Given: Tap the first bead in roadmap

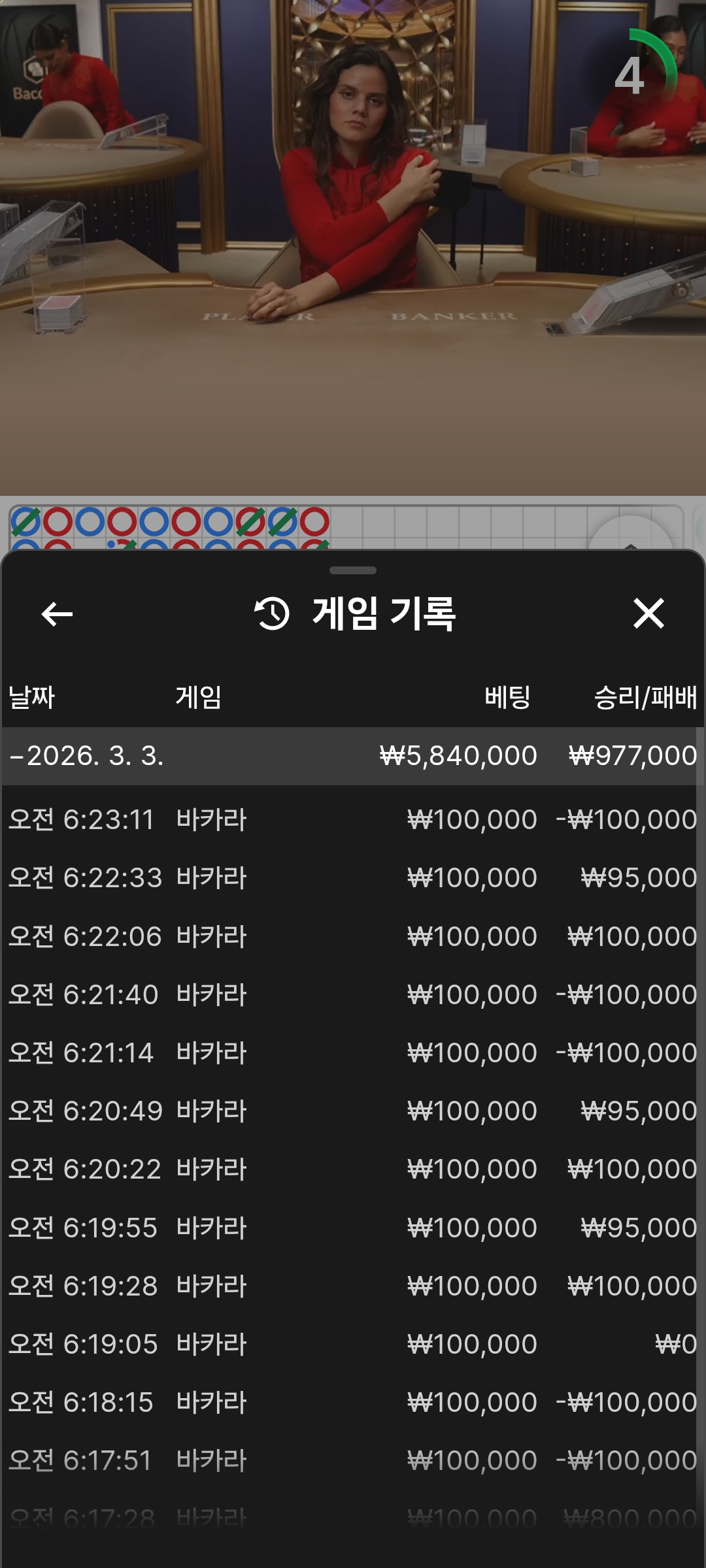Looking at the screenshot, I should [x=25, y=522].
